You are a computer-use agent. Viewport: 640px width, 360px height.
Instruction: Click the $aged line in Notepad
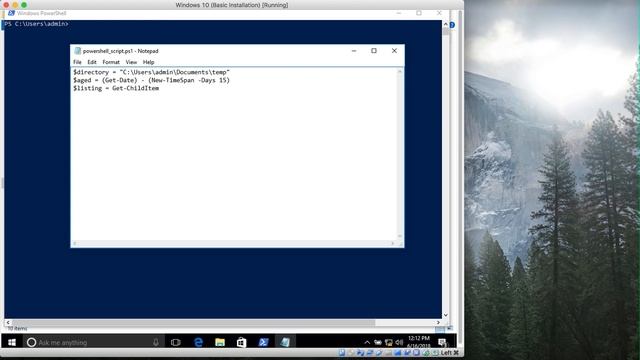[x=151, y=80]
